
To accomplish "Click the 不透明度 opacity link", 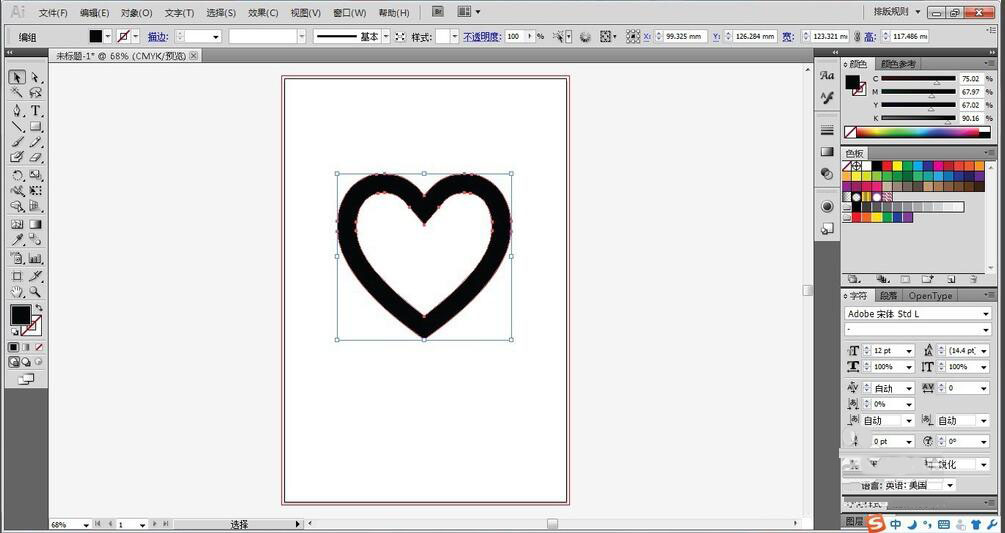I will pos(481,37).
